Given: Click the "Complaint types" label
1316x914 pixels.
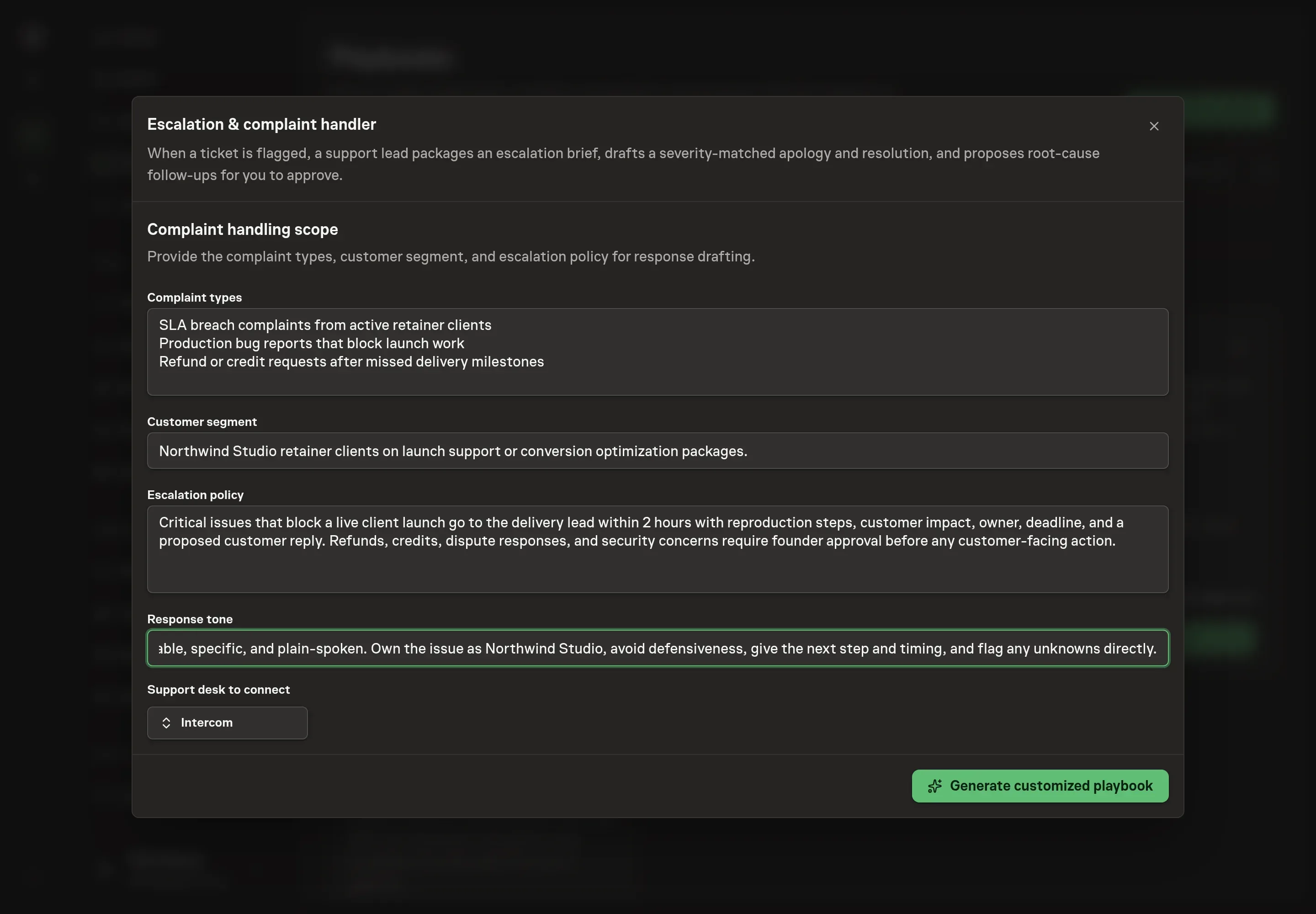Looking at the screenshot, I should tap(194, 297).
